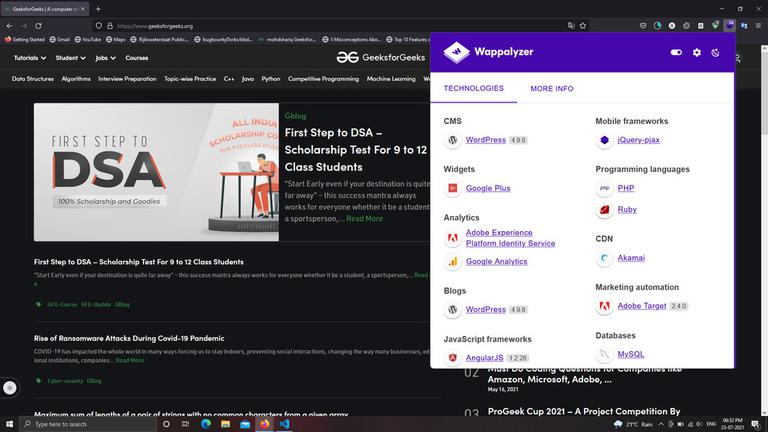The image size is (768, 432).
Task: Open the Windows Start menu
Action: point(9,424)
